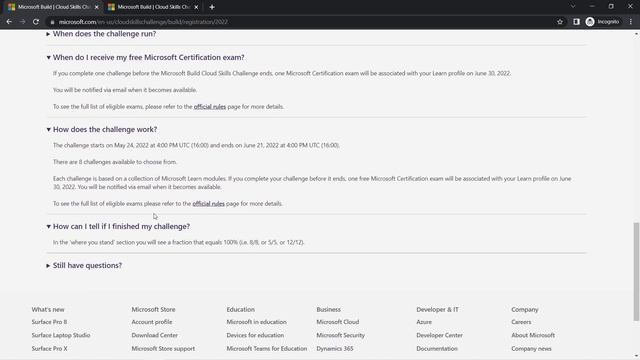Open Microsoft in education footer link
The height and width of the screenshot is (360, 640).
coord(256,322)
